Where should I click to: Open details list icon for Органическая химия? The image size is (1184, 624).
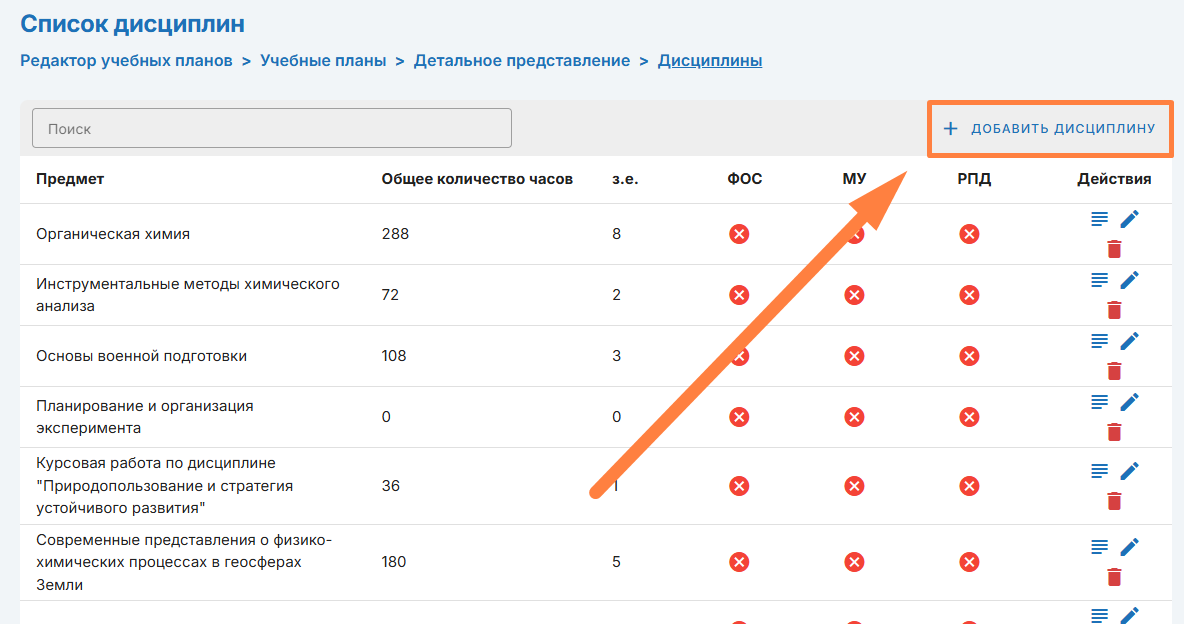[x=1100, y=219]
